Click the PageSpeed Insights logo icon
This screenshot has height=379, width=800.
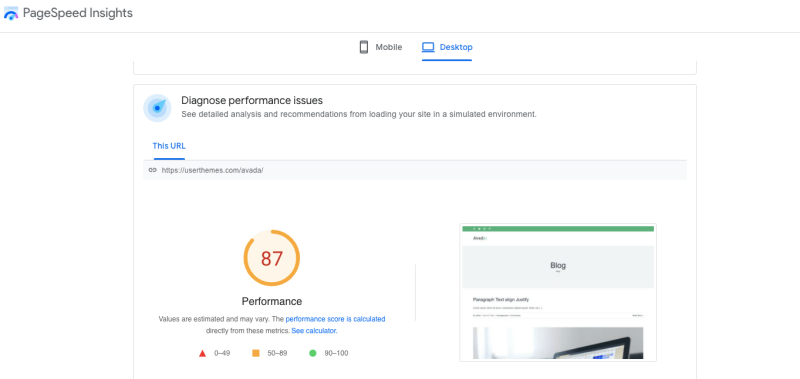[x=11, y=13]
